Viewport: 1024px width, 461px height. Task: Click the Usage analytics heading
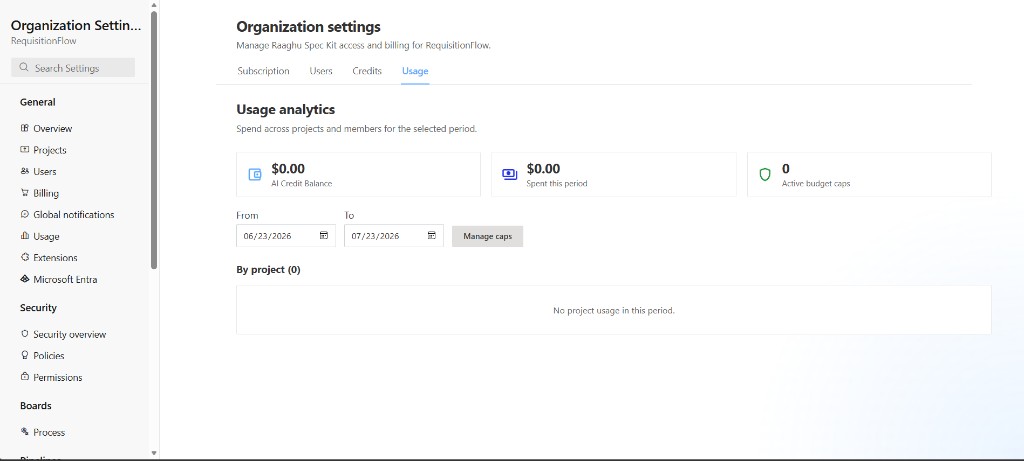[x=285, y=110]
